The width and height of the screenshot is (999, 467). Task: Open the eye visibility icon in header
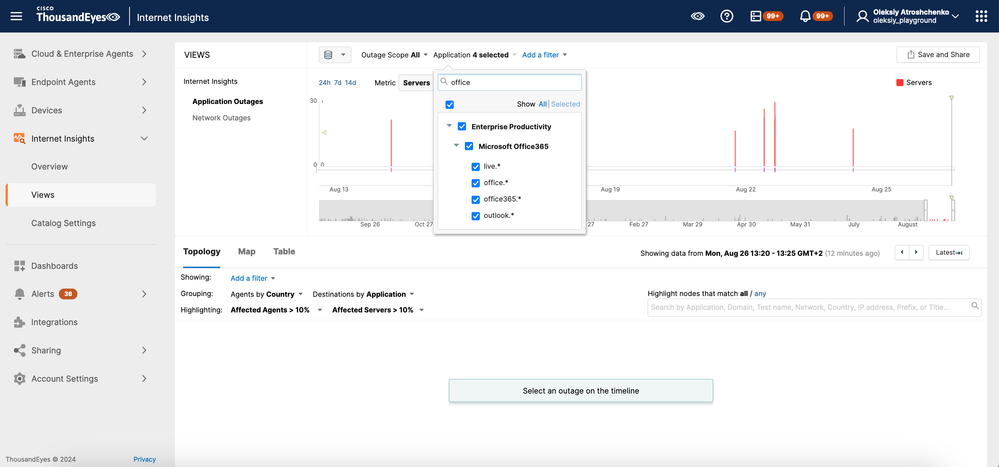click(698, 17)
